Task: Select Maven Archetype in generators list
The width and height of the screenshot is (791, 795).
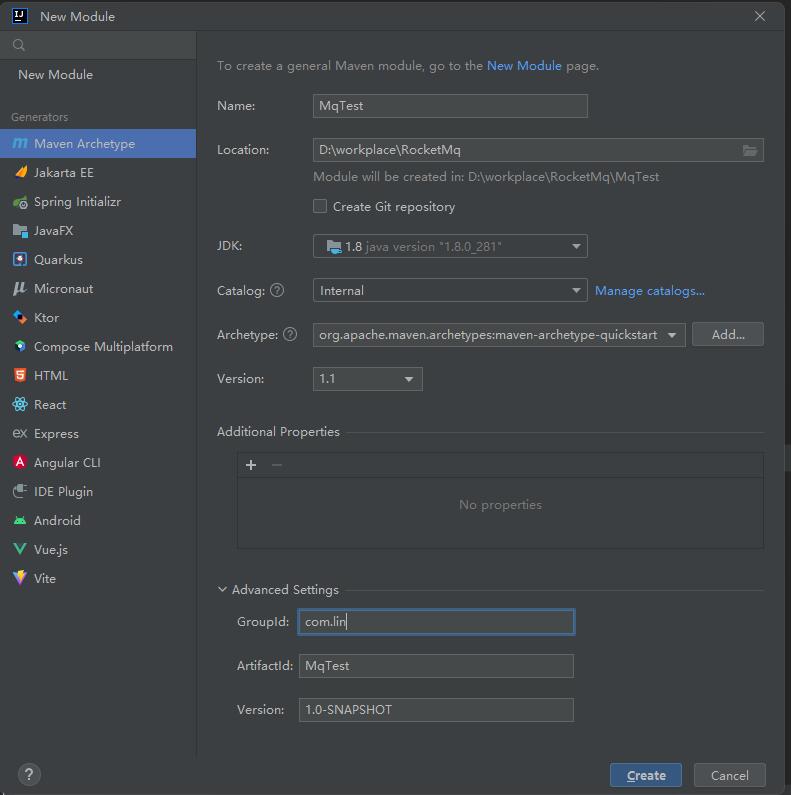Action: 98,143
